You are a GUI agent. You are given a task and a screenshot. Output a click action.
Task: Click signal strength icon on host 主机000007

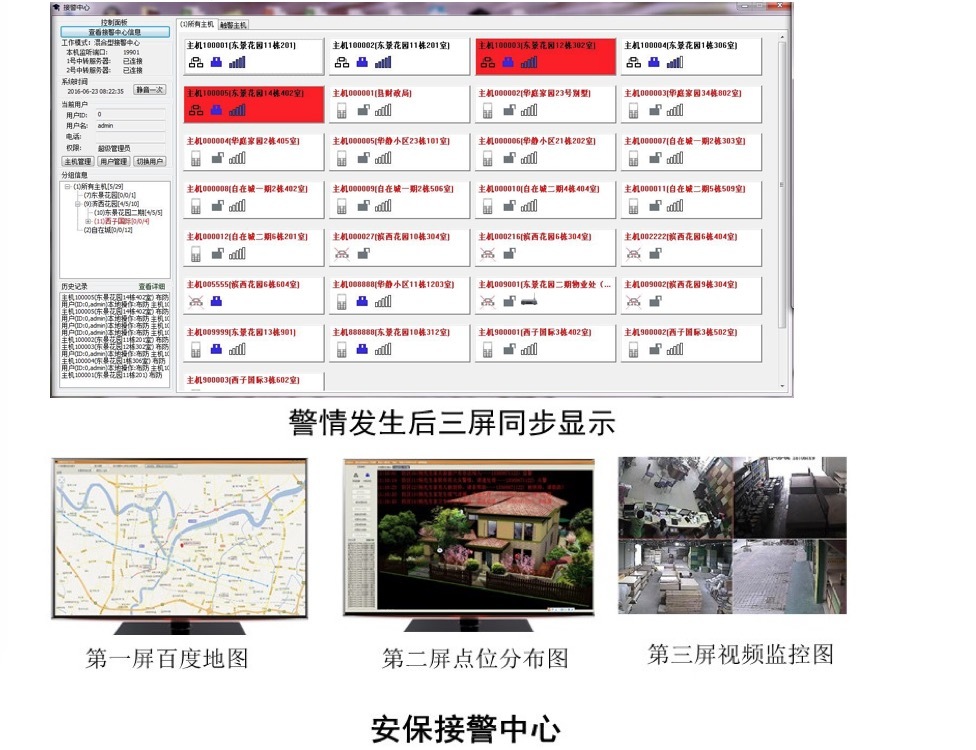pyautogui.click(x=673, y=157)
